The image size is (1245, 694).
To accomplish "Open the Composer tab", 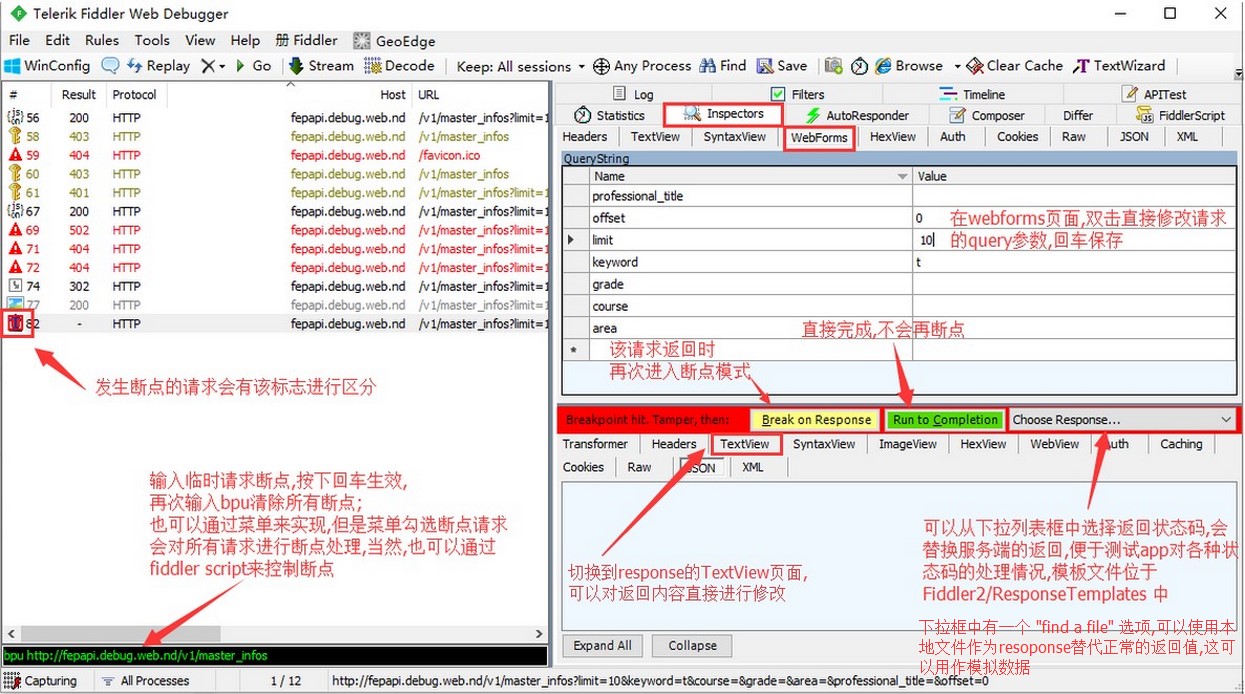I will (x=986, y=115).
